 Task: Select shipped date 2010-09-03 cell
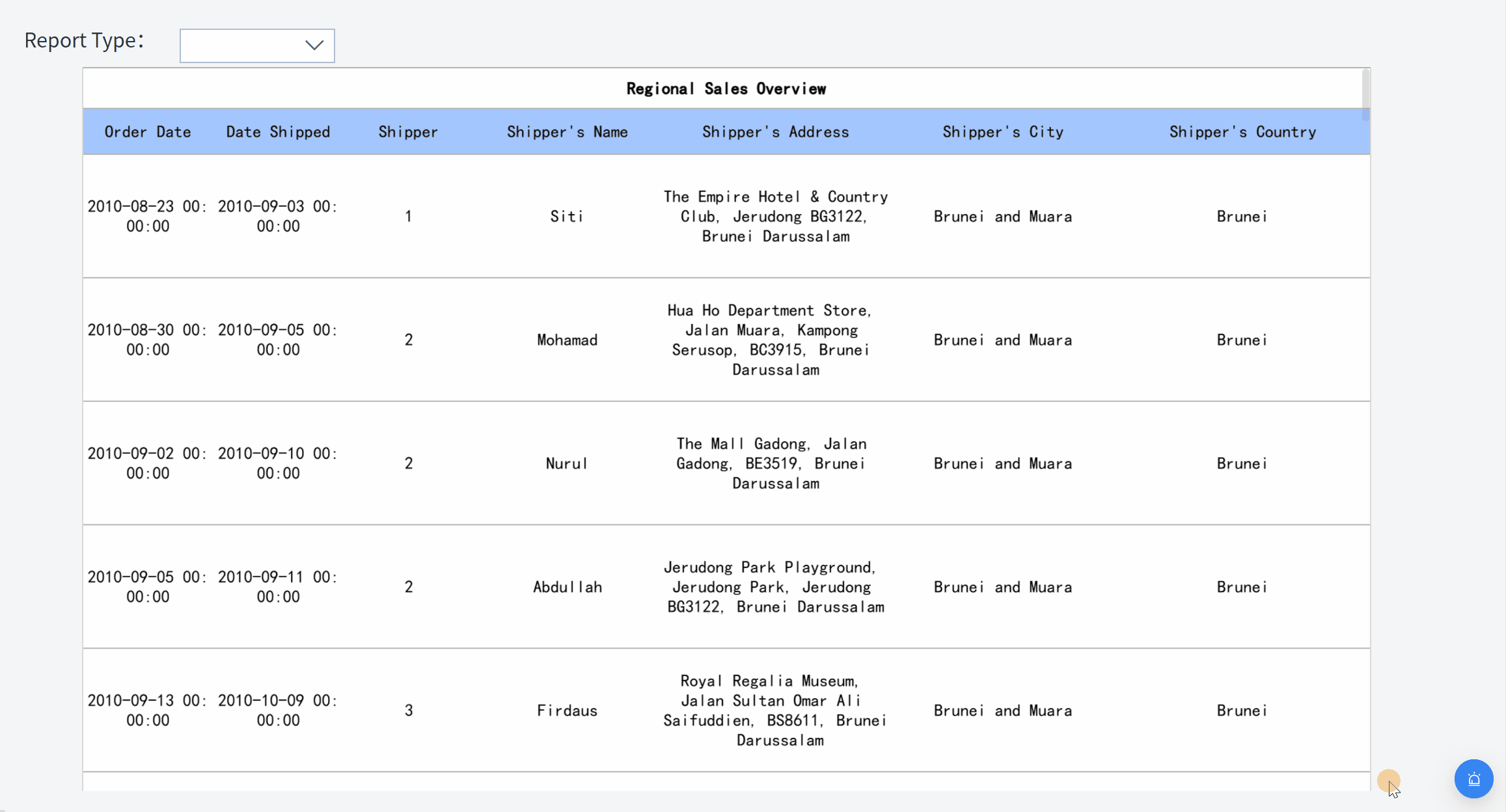[x=278, y=216]
